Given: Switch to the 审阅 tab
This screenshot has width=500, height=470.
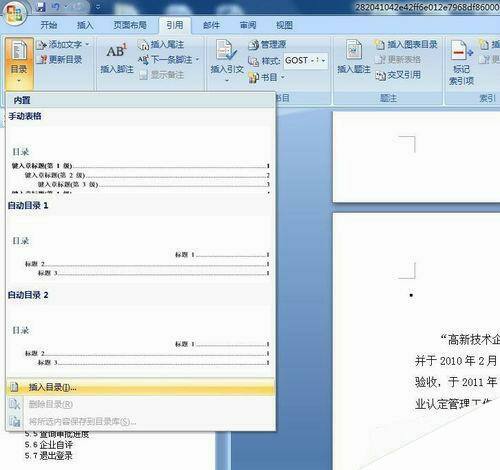Looking at the screenshot, I should tap(248, 25).
